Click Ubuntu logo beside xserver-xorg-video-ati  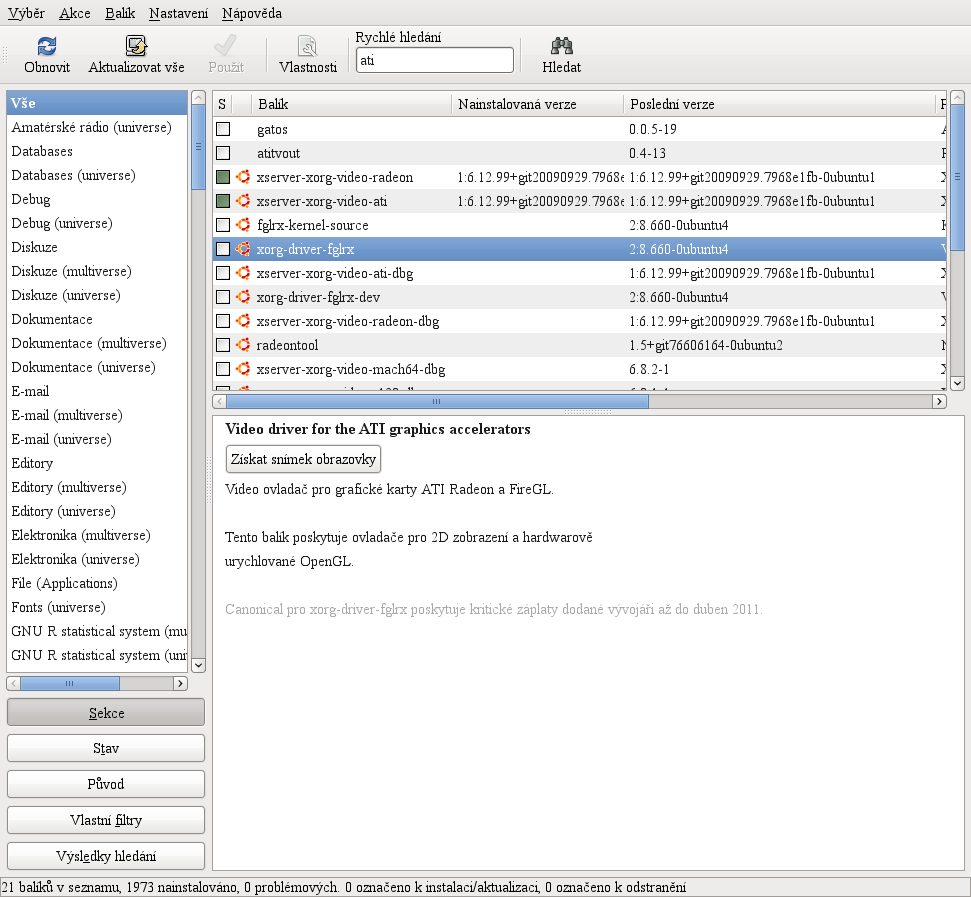pyautogui.click(x=243, y=201)
